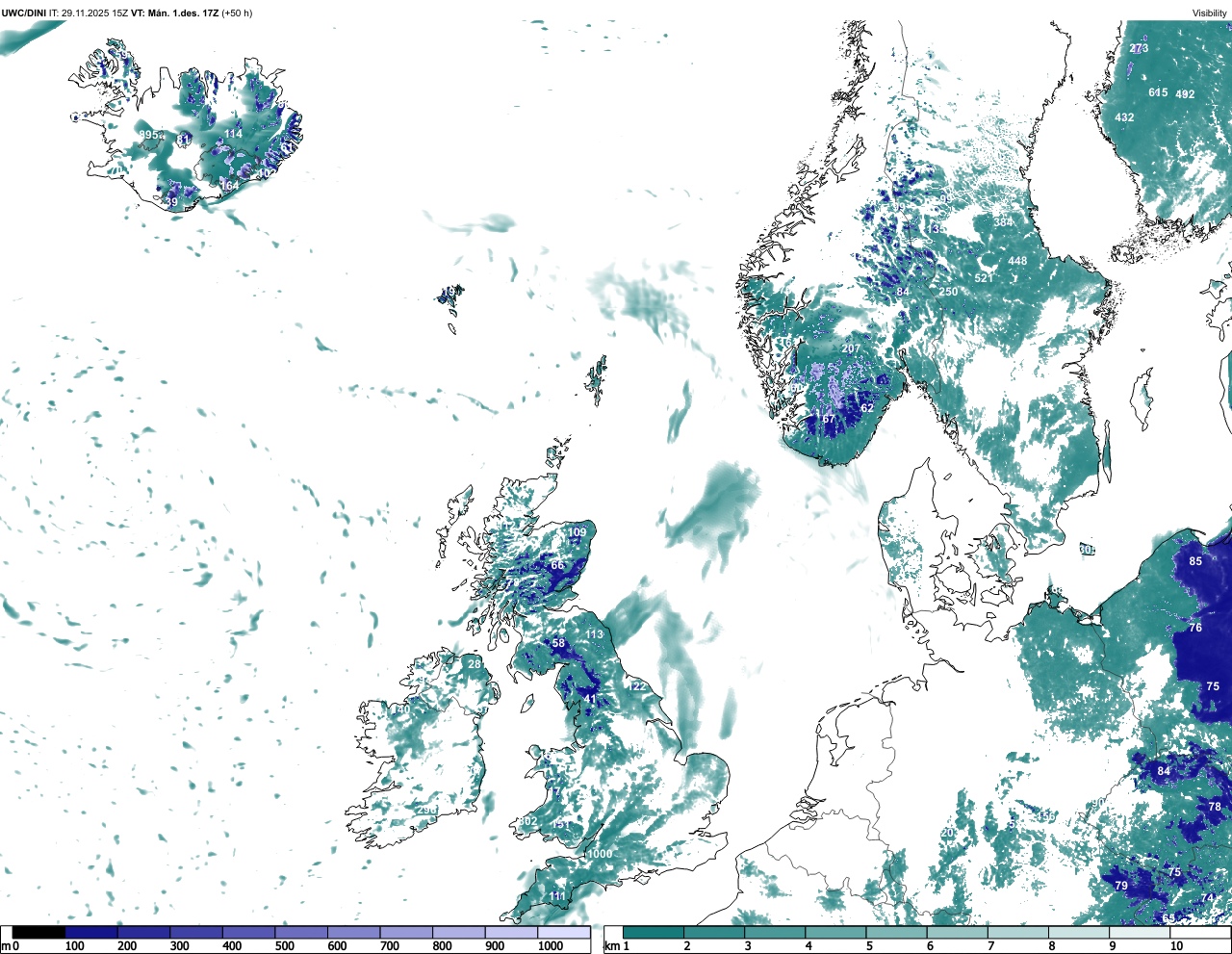Click the '492' value label
The width and height of the screenshot is (1232, 954).
(1185, 94)
